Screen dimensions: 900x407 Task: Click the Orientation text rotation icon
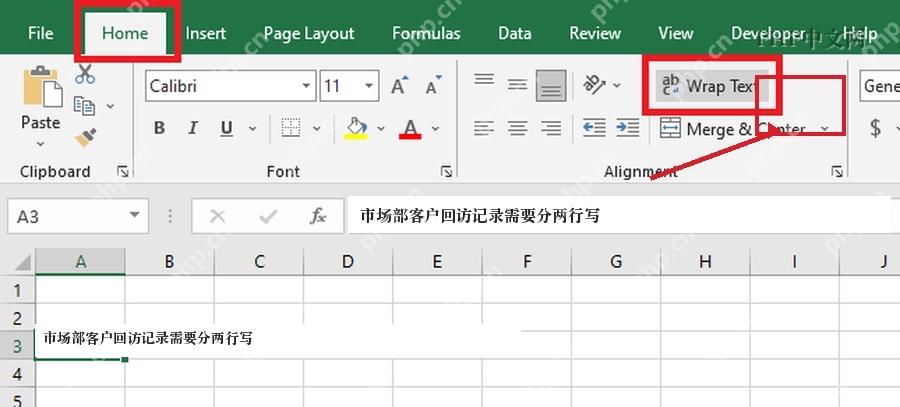pyautogui.click(x=595, y=85)
